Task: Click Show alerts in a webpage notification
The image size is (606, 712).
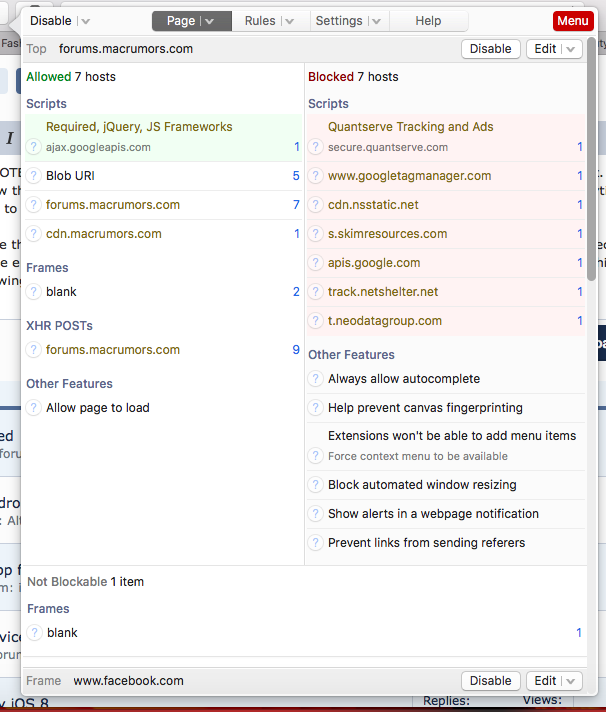Action: tap(446, 514)
